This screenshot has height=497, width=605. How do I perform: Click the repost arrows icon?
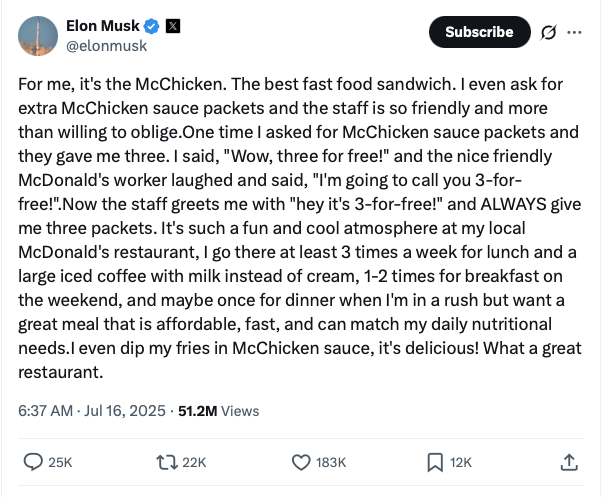(167, 462)
